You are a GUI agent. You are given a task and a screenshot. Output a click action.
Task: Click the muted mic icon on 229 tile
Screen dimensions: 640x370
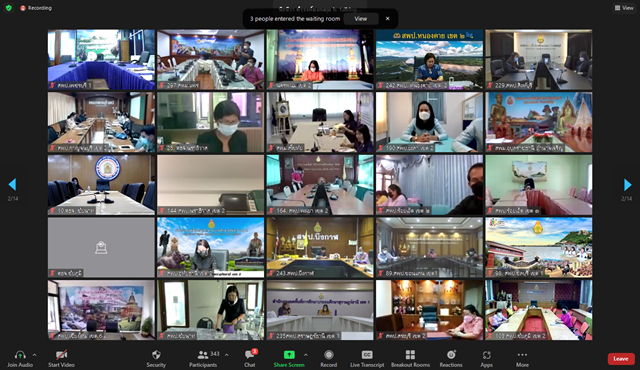(490, 85)
